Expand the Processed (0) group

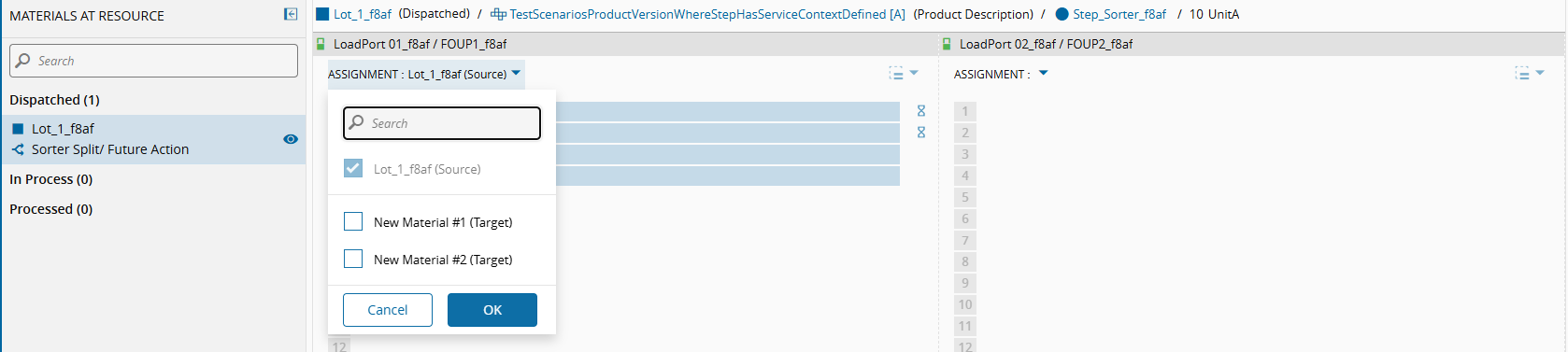pos(50,209)
